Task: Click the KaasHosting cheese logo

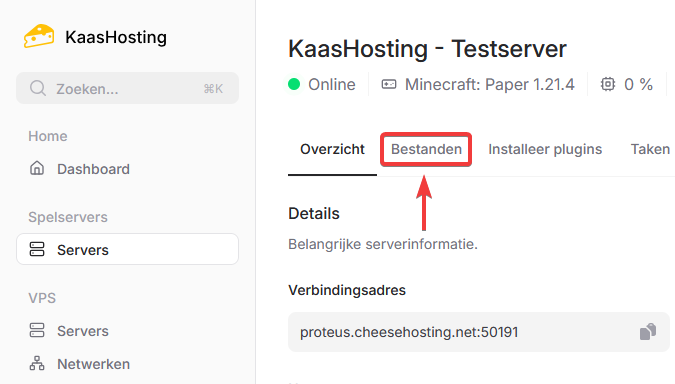Action: pyautogui.click(x=39, y=36)
